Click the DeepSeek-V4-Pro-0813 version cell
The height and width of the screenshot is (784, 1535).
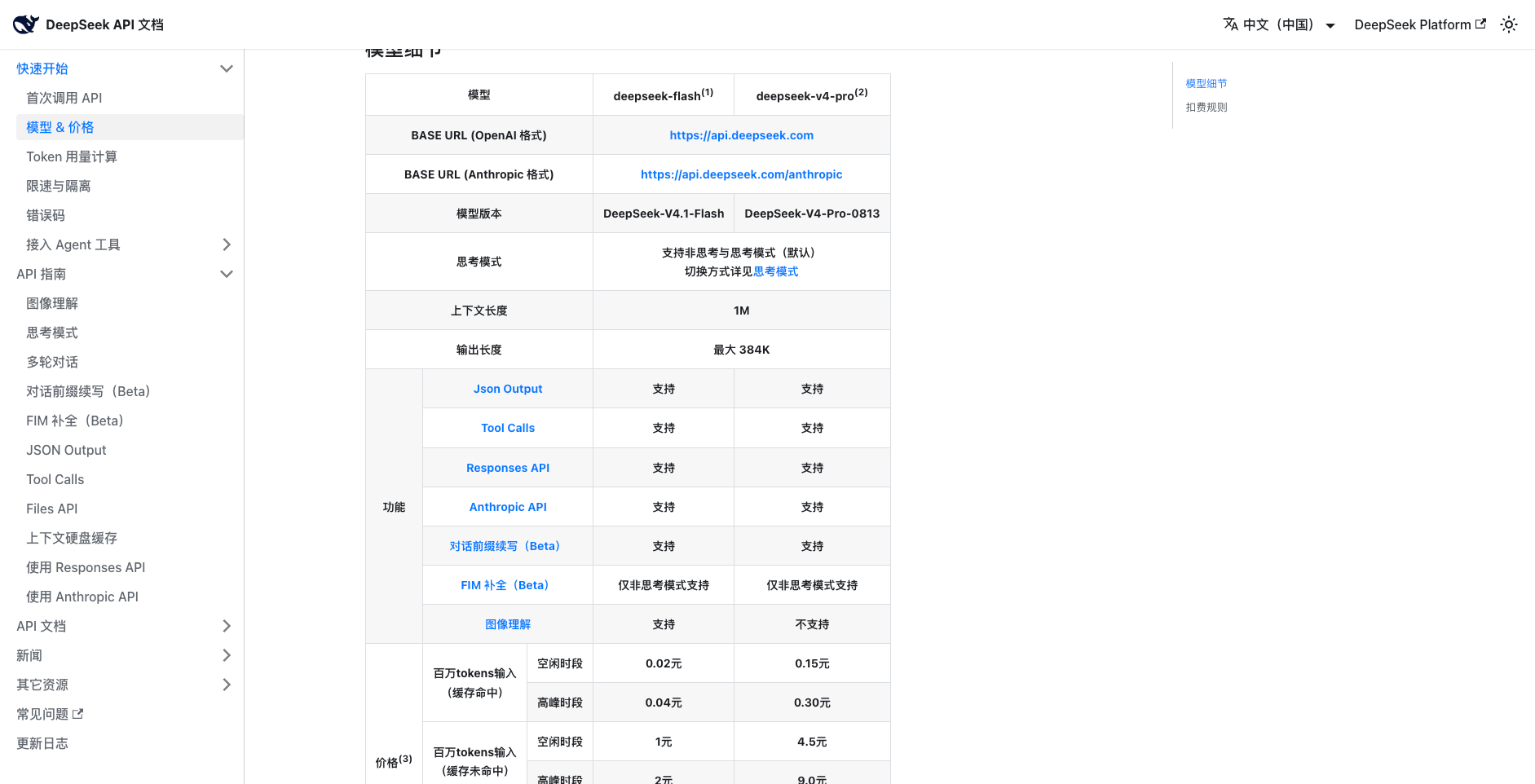(x=812, y=214)
